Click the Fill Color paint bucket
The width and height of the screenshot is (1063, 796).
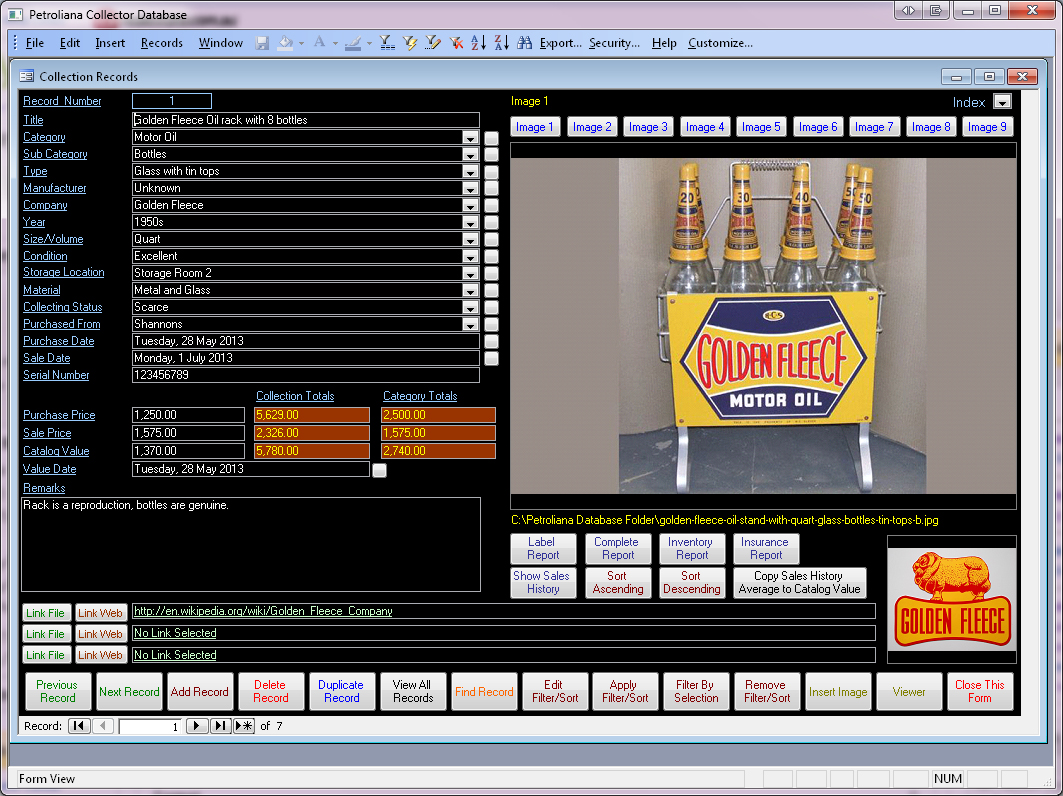[x=285, y=43]
